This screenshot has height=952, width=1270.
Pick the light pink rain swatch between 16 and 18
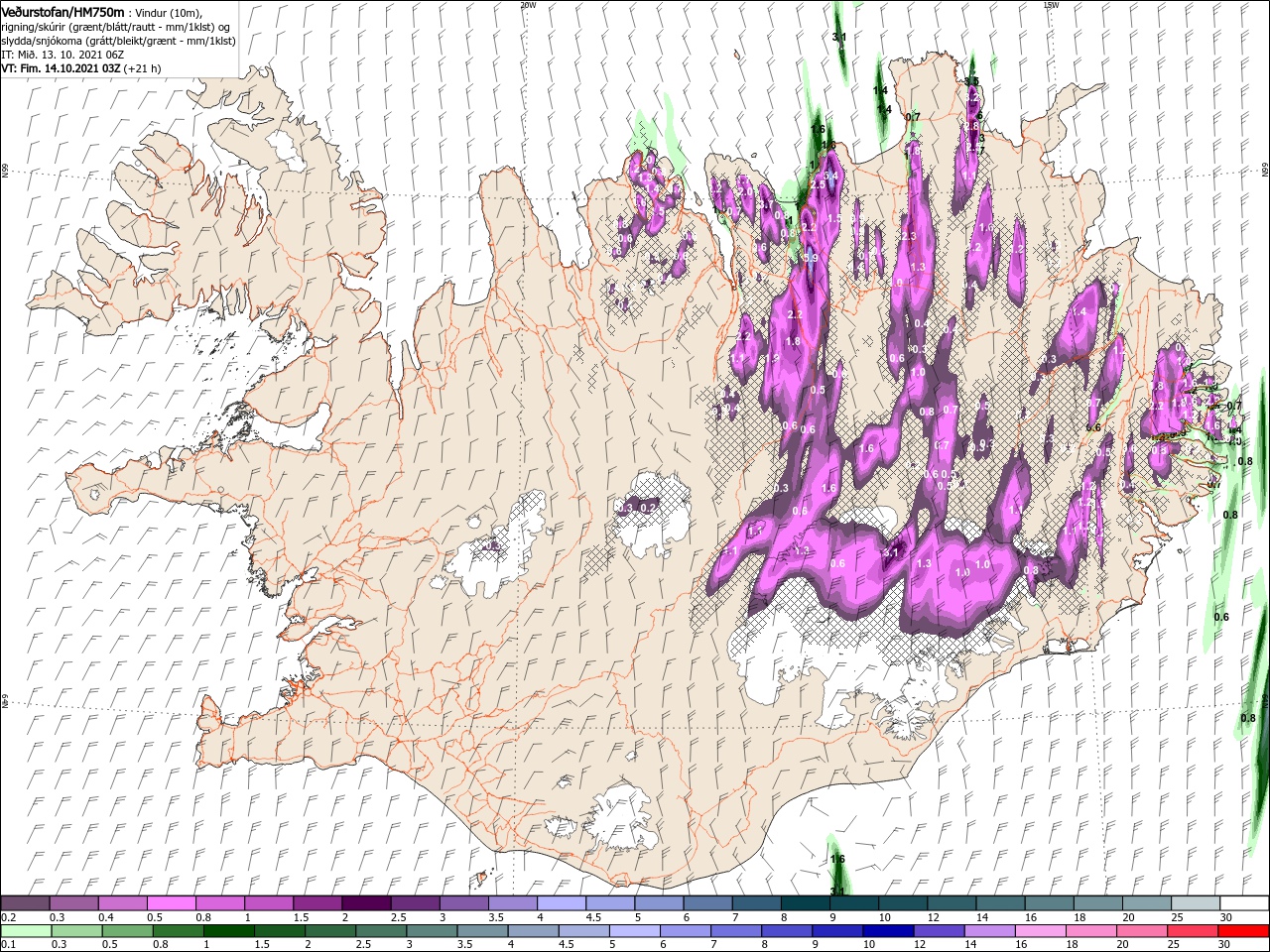1039,931
